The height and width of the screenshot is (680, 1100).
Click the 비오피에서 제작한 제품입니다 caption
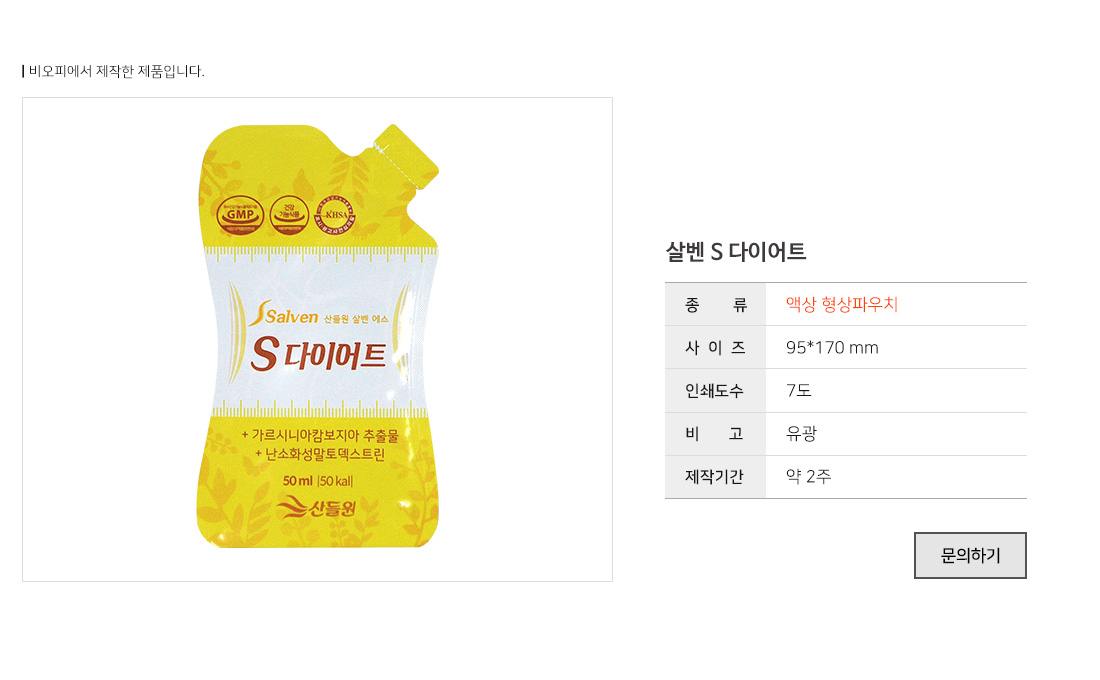(116, 71)
